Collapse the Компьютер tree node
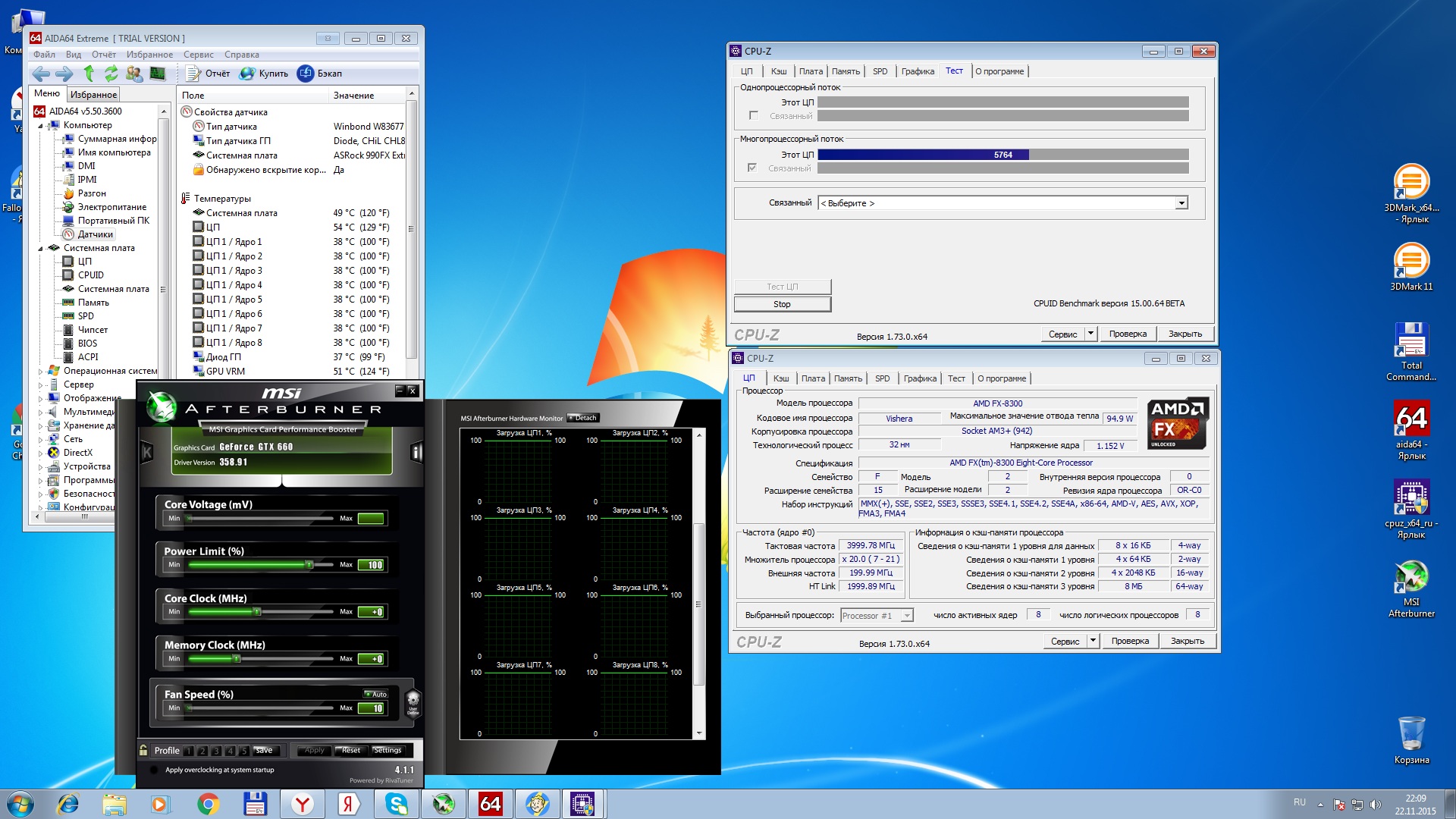This screenshot has height=819, width=1456. click(41, 125)
